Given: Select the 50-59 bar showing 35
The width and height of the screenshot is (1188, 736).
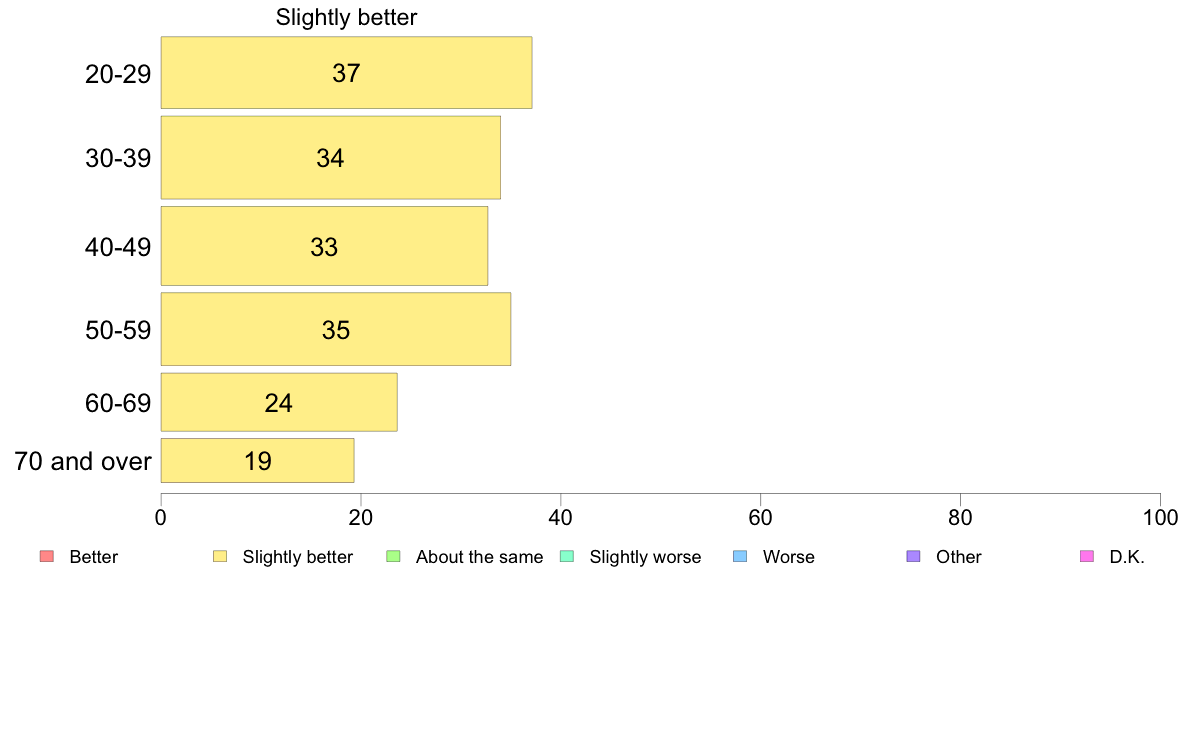Looking at the screenshot, I should click(x=335, y=329).
